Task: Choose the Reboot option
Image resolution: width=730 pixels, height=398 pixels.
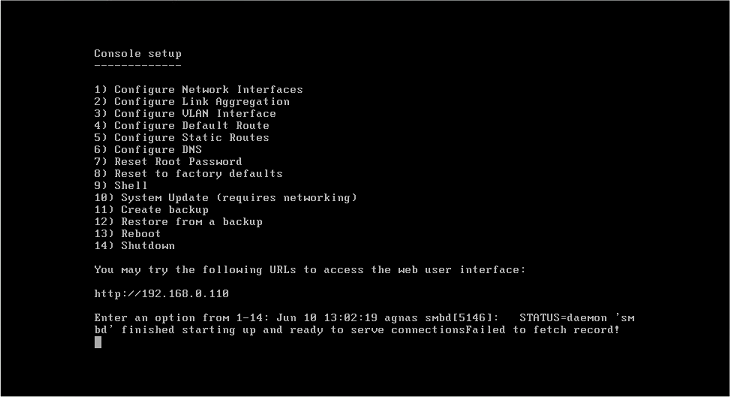Action: coord(128,234)
